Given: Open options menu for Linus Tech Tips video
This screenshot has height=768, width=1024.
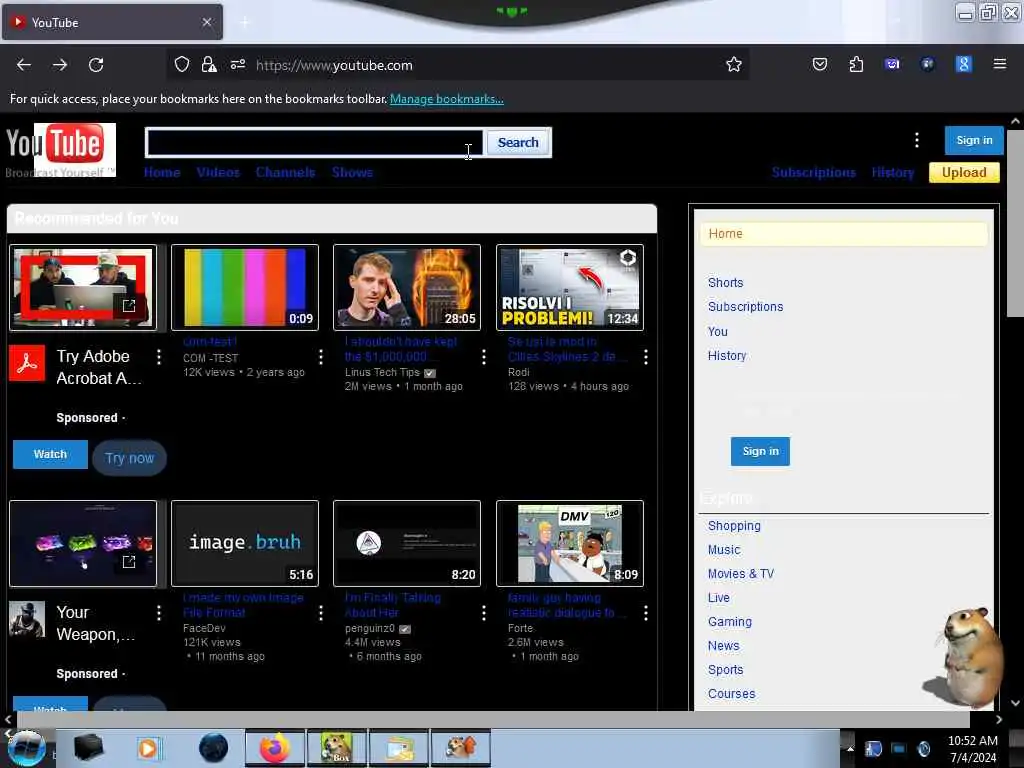Looking at the screenshot, I should point(483,357).
